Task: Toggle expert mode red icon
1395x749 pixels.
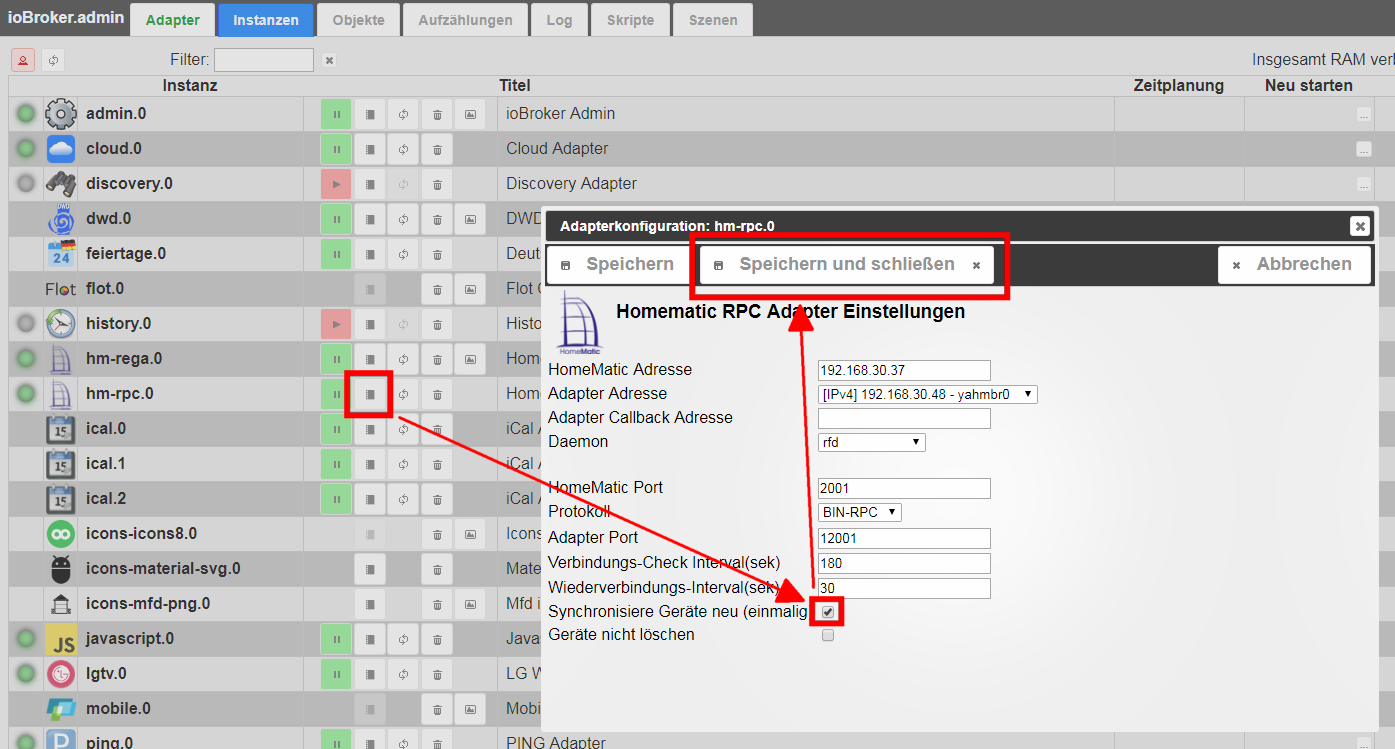Action: 23,60
